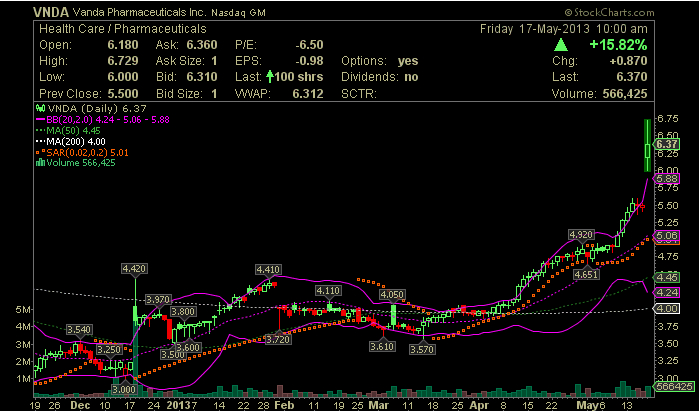Click the 2013 year label on date axis

181,406
